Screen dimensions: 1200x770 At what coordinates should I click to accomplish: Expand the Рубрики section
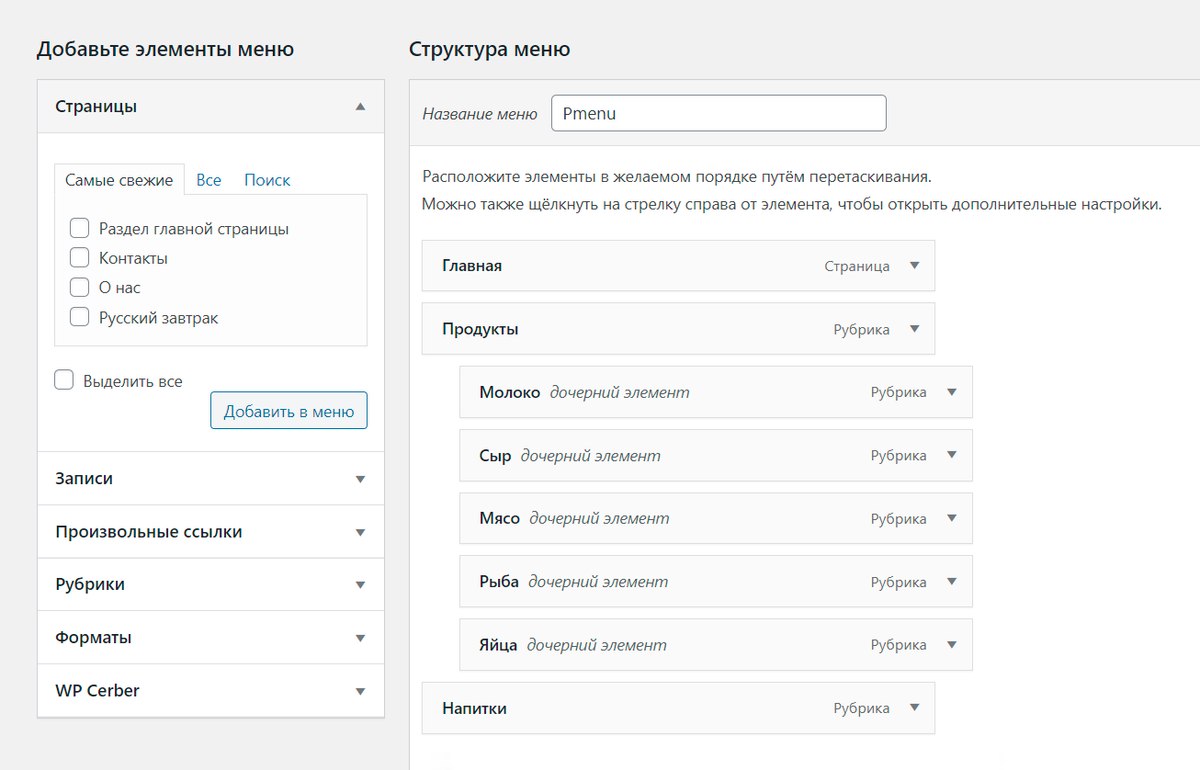pyautogui.click(x=361, y=585)
